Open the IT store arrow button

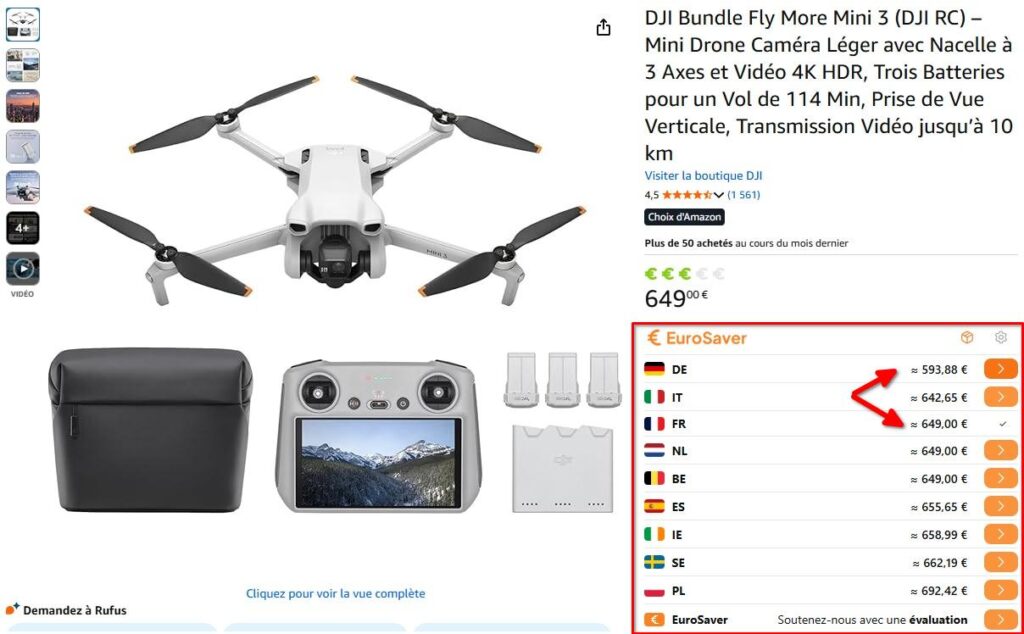pyautogui.click(x=1001, y=396)
